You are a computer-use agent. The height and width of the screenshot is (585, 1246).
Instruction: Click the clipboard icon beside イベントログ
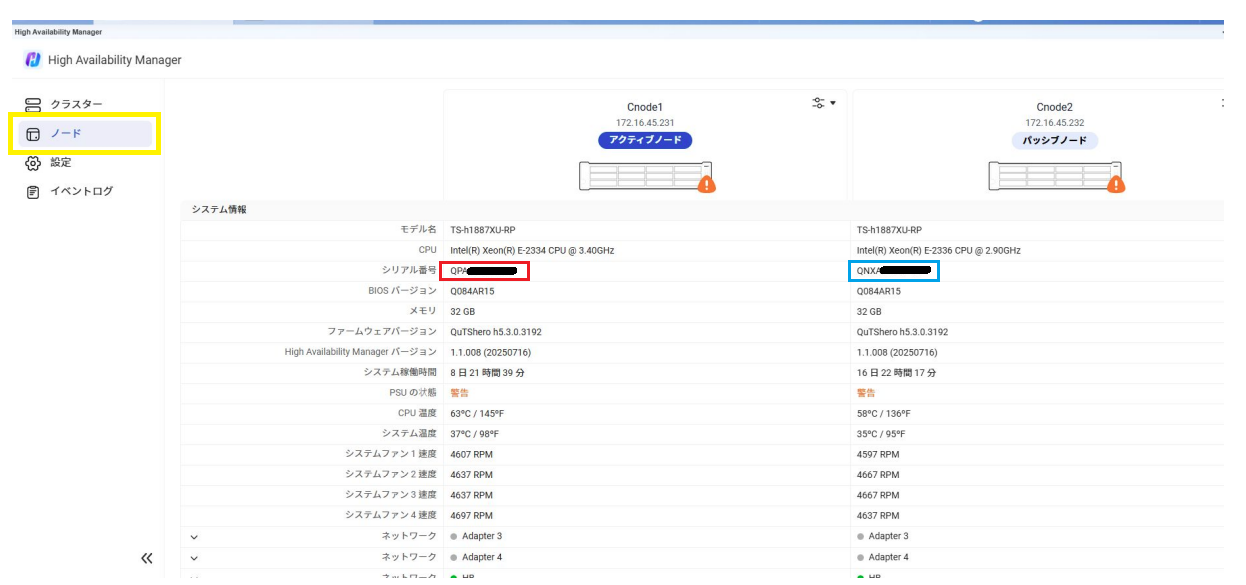tap(33, 192)
